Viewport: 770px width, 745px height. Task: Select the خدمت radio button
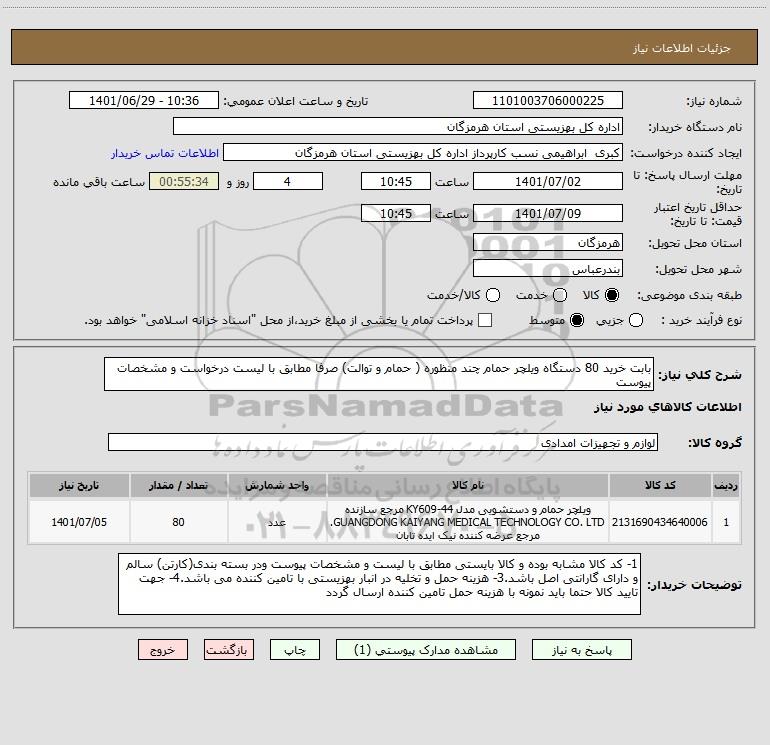[x=560, y=295]
